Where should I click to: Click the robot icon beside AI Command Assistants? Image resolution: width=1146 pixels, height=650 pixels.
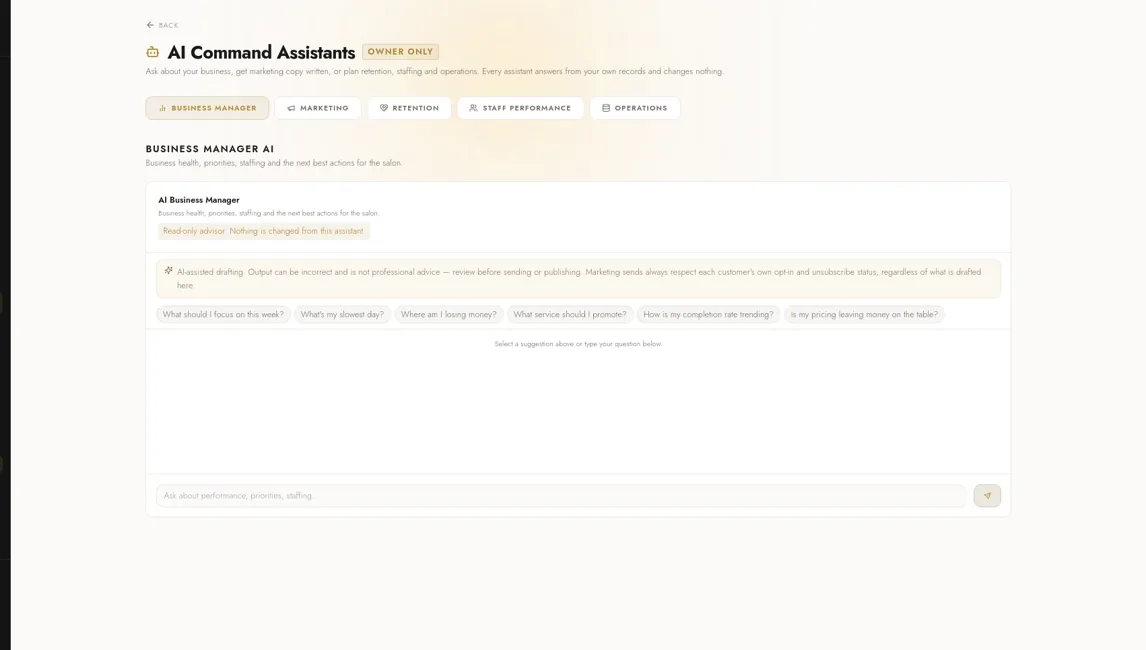click(x=152, y=52)
